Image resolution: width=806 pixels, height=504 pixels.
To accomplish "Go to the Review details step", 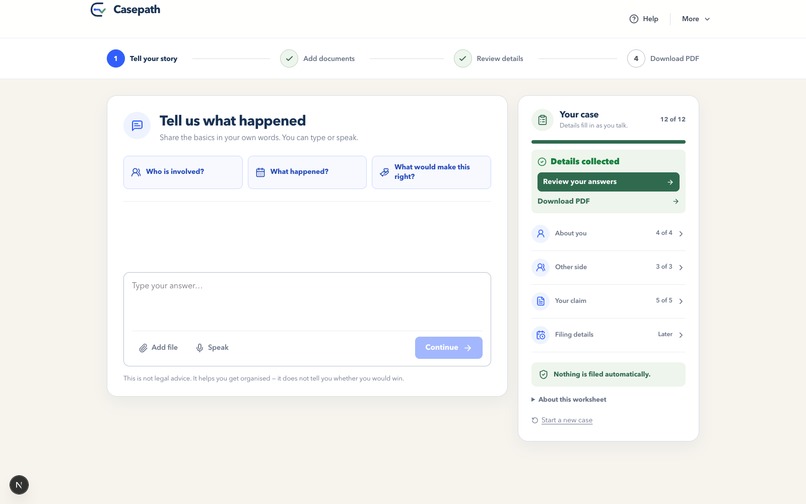I will coord(489,59).
